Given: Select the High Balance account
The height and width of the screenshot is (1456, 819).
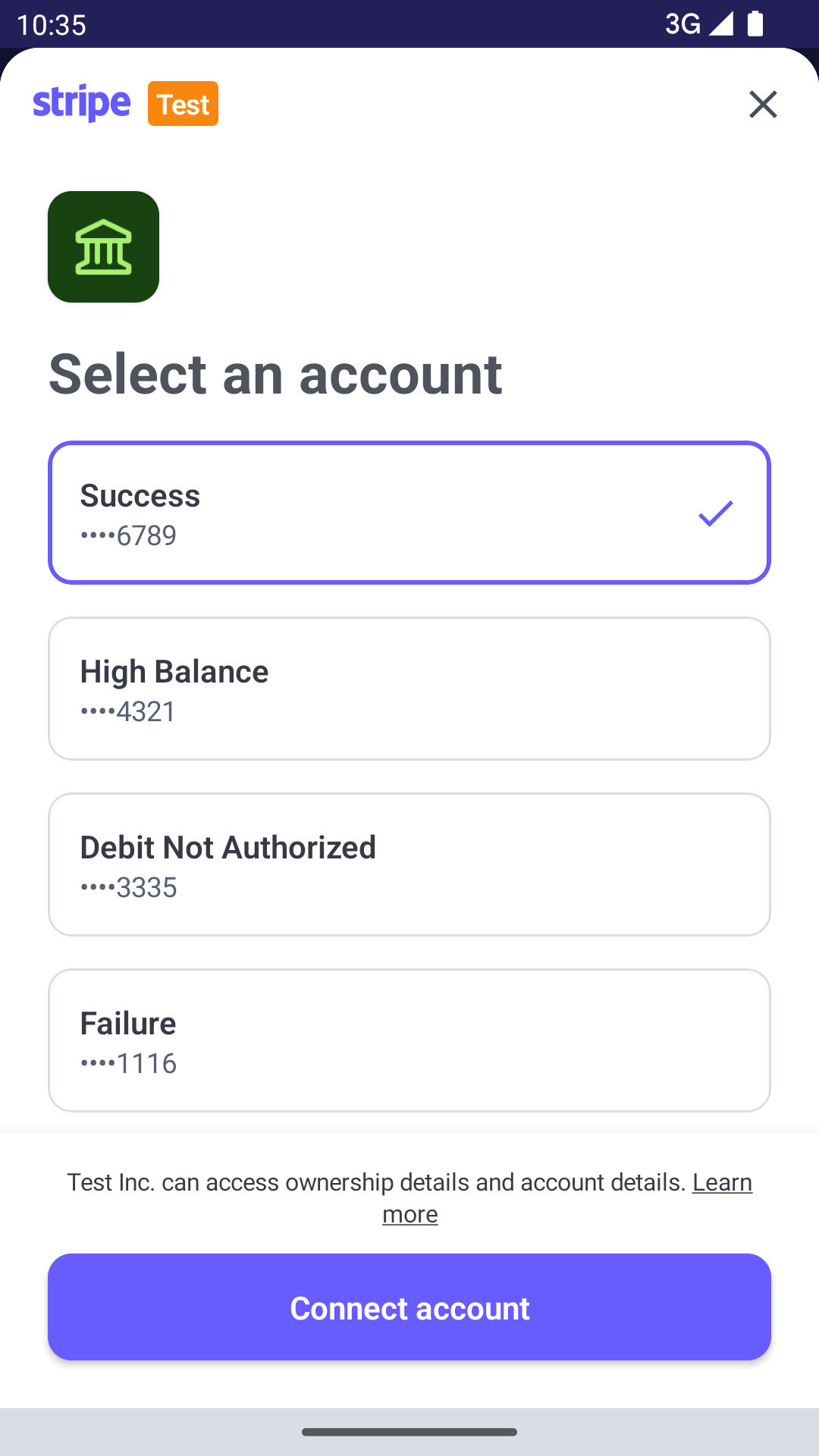Looking at the screenshot, I should coord(409,689).
